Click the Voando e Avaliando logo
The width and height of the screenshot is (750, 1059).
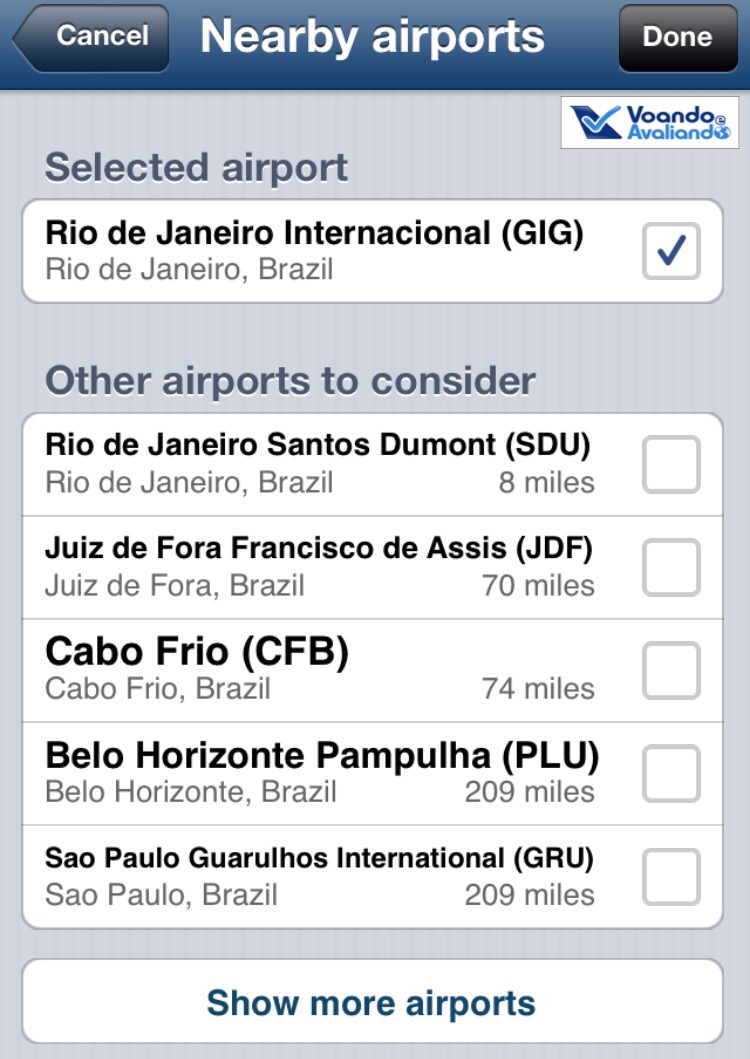649,122
